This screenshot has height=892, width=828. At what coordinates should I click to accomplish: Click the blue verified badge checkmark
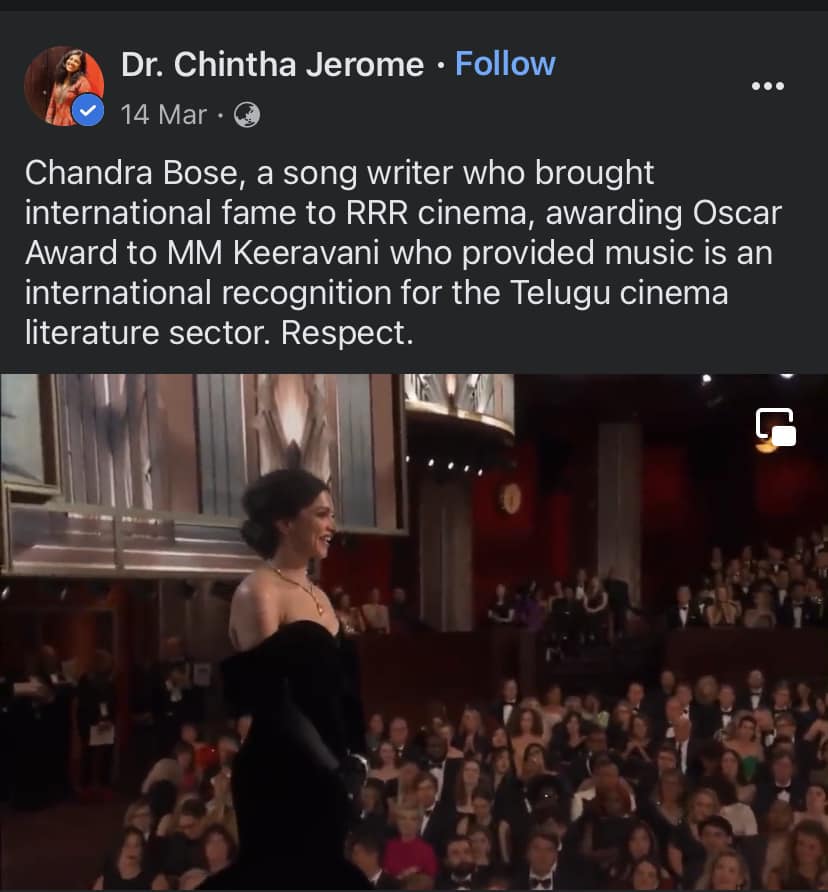88,111
